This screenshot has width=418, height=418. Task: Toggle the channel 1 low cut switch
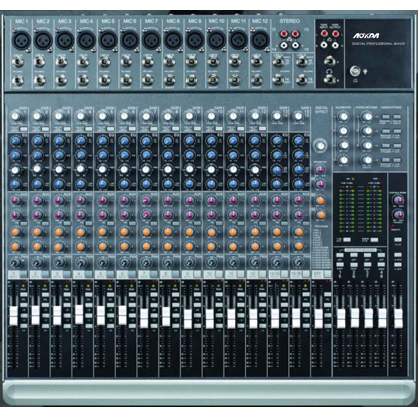(x=23, y=129)
